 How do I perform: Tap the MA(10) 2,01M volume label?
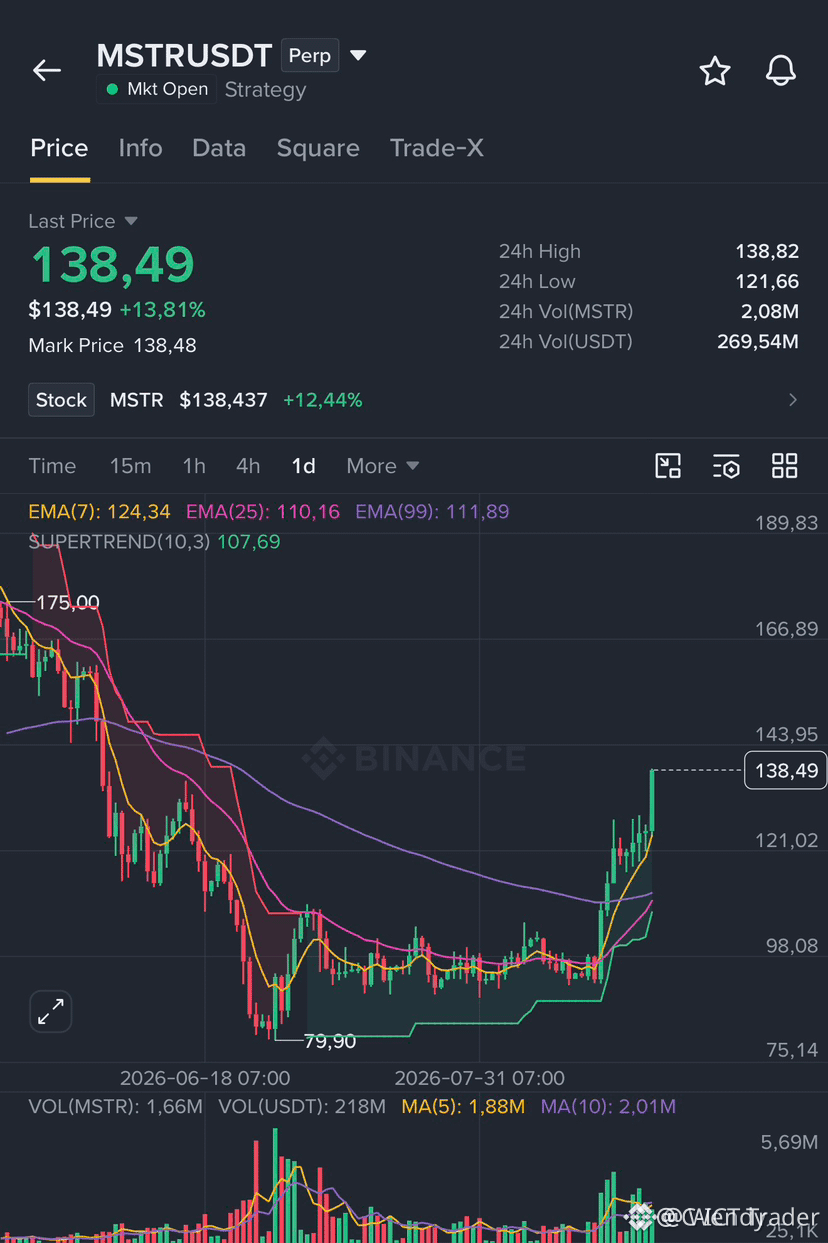coord(608,1107)
